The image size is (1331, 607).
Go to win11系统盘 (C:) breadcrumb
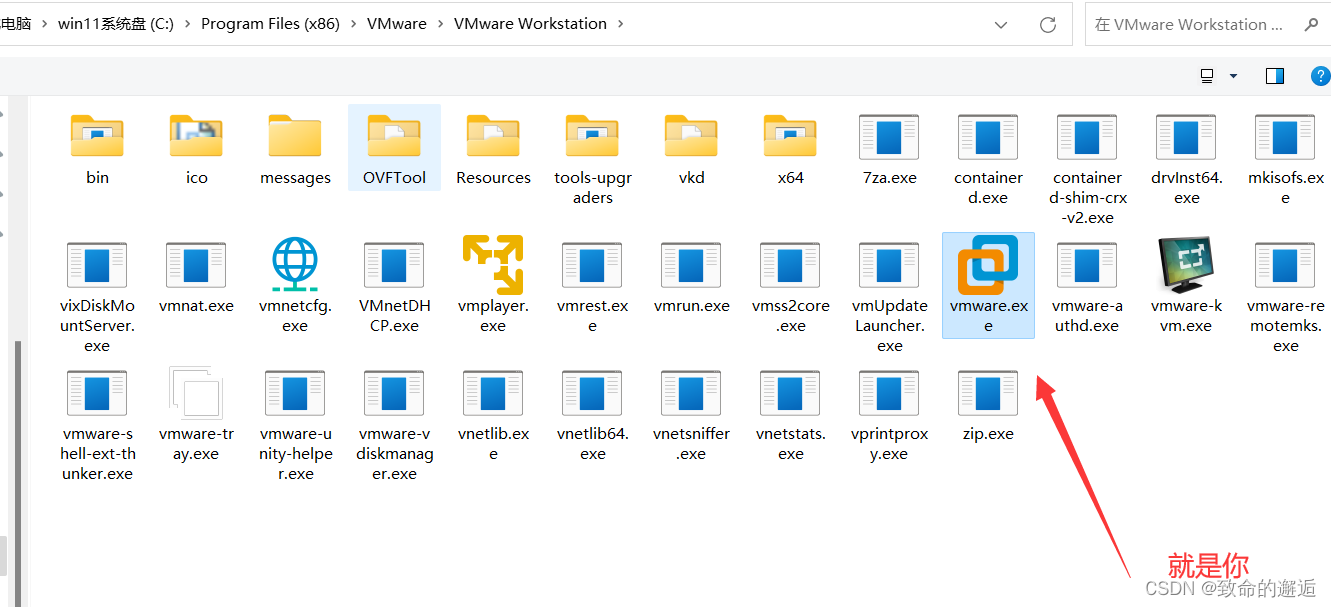click(116, 24)
